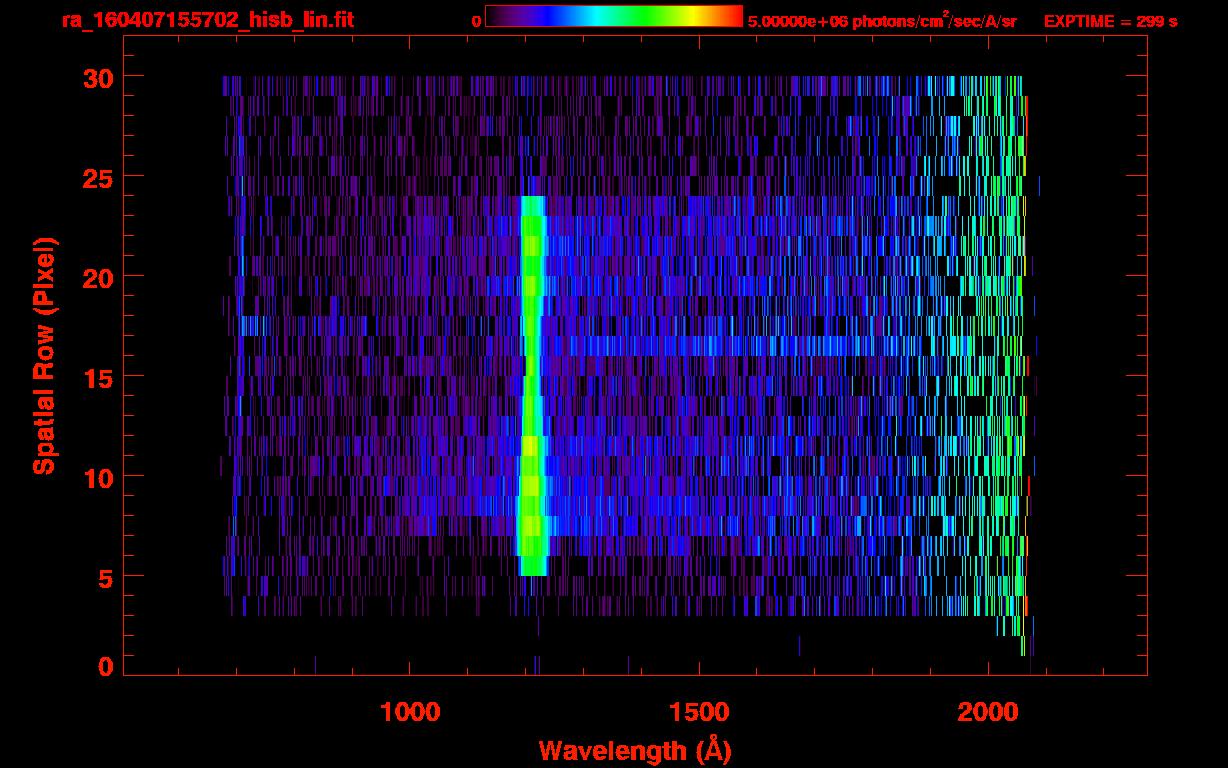
Task: Select the 1500 wavelength tick label
Action: tap(698, 712)
